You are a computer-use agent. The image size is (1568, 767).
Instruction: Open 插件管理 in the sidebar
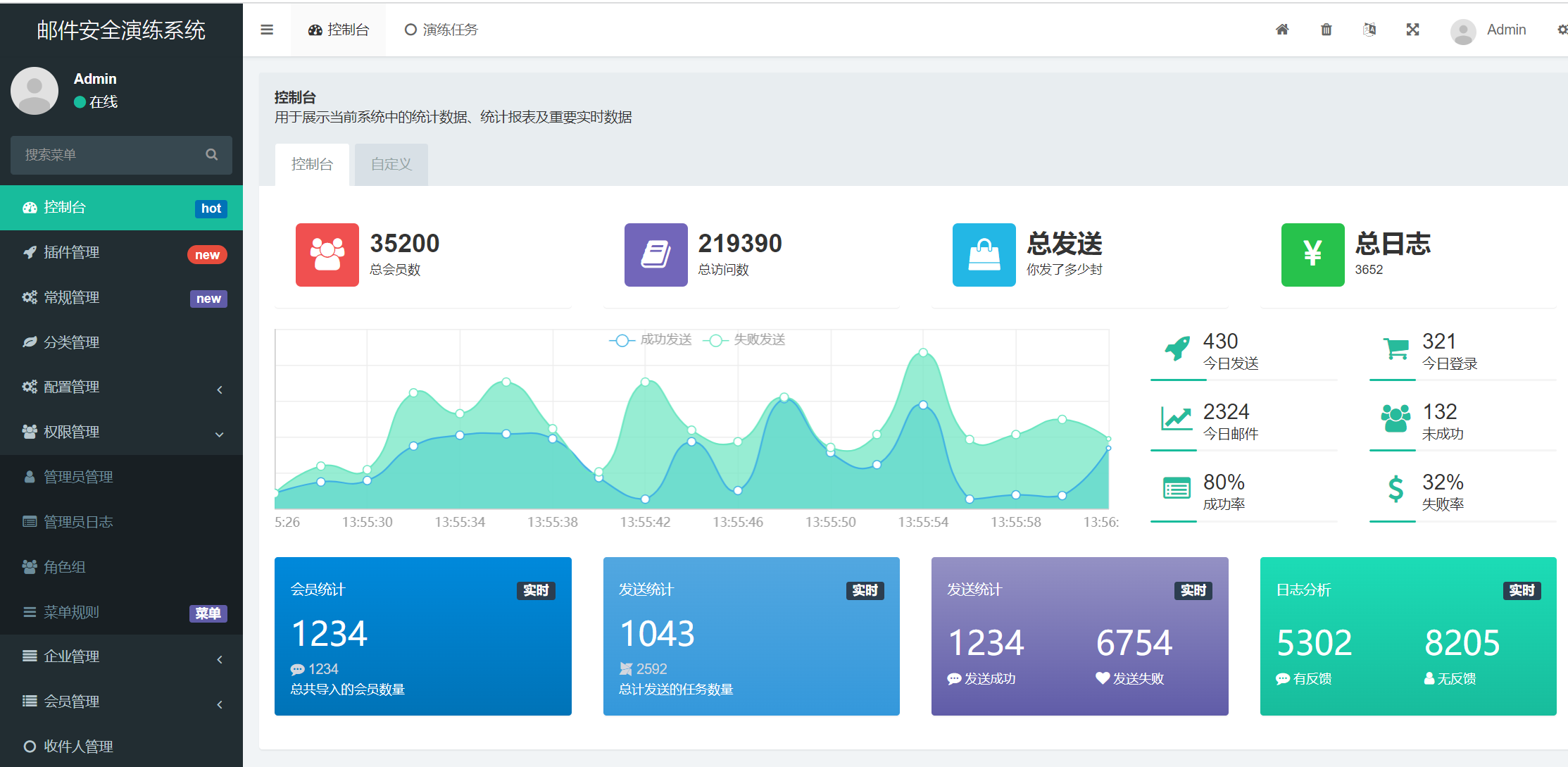point(121,252)
